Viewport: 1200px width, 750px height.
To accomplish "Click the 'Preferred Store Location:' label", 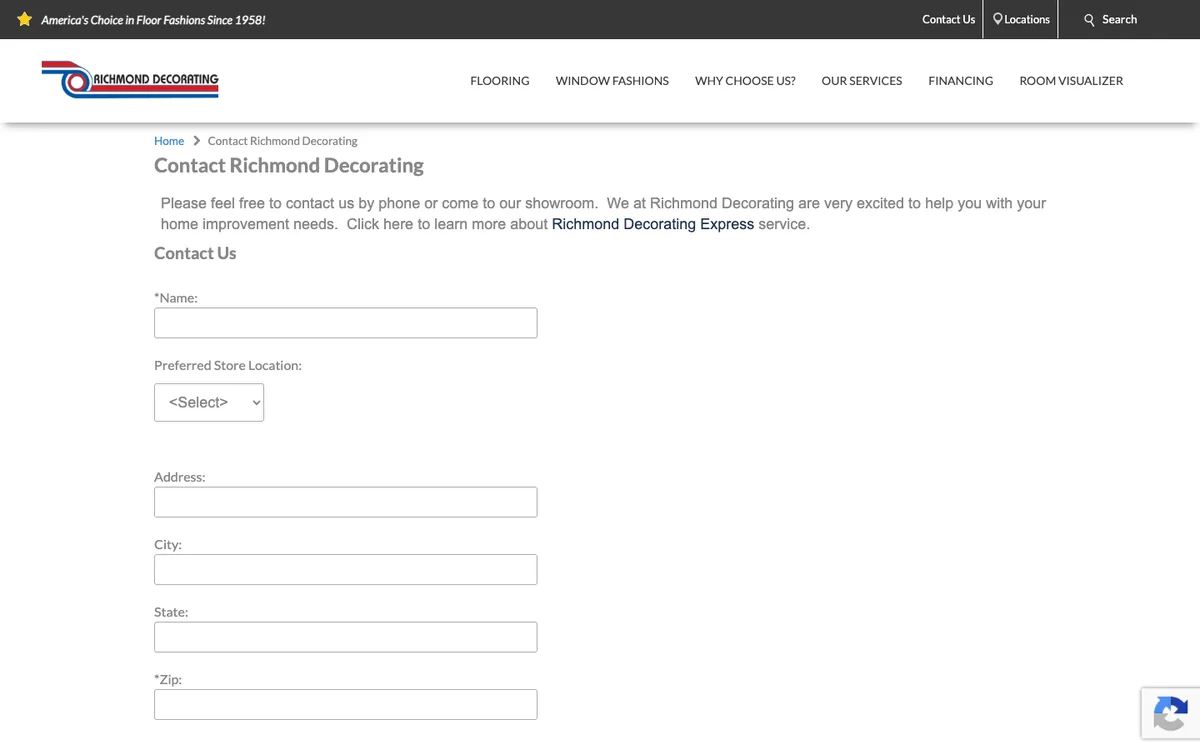I will [228, 366].
